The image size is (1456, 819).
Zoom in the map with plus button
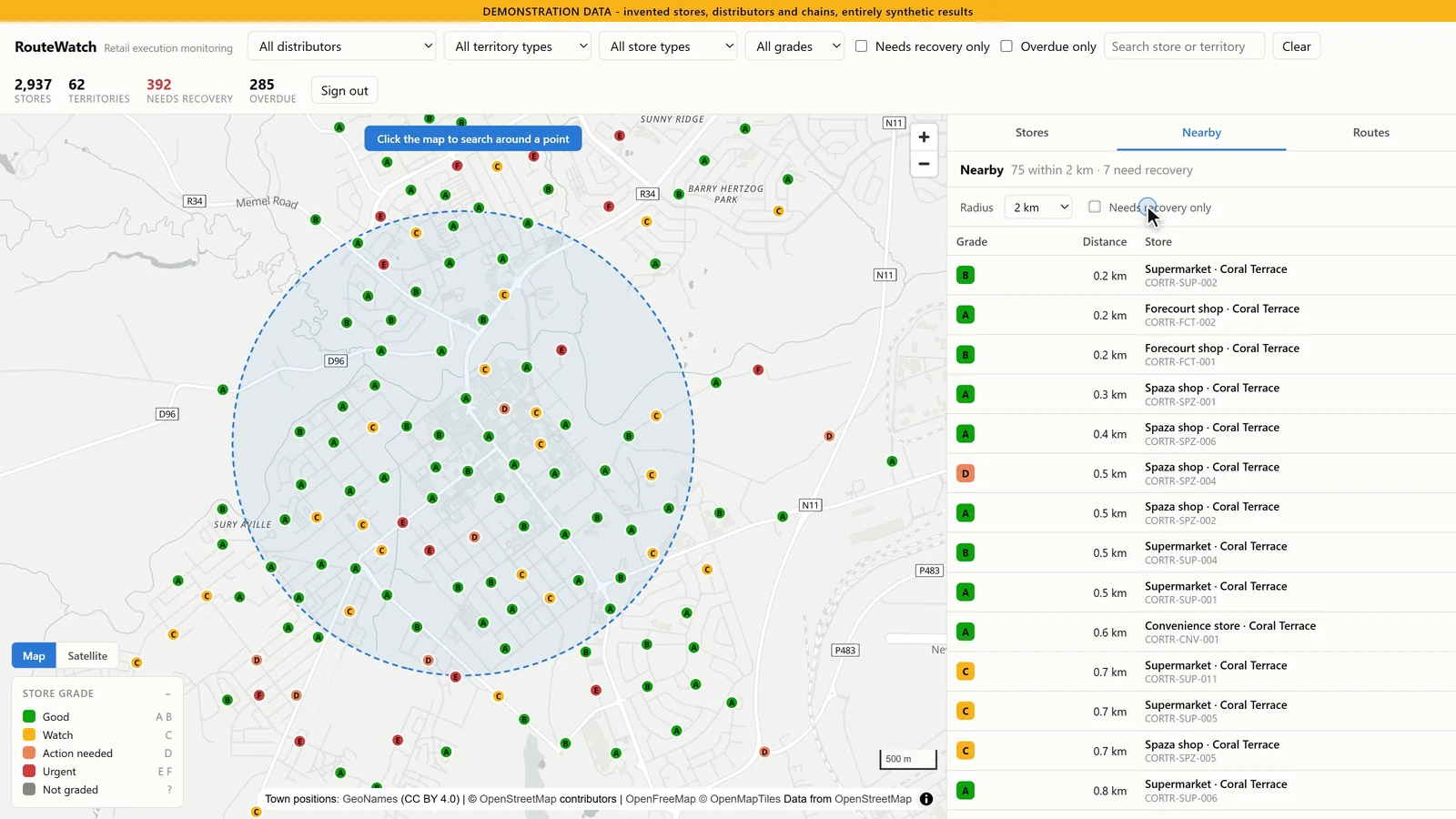(x=924, y=137)
